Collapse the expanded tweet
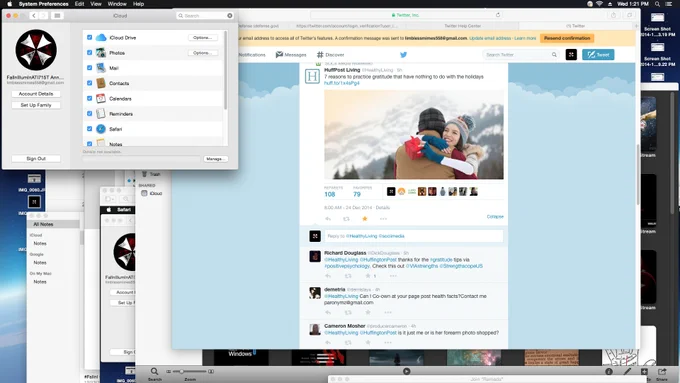Screen dimensions: 680x383 point(495,216)
